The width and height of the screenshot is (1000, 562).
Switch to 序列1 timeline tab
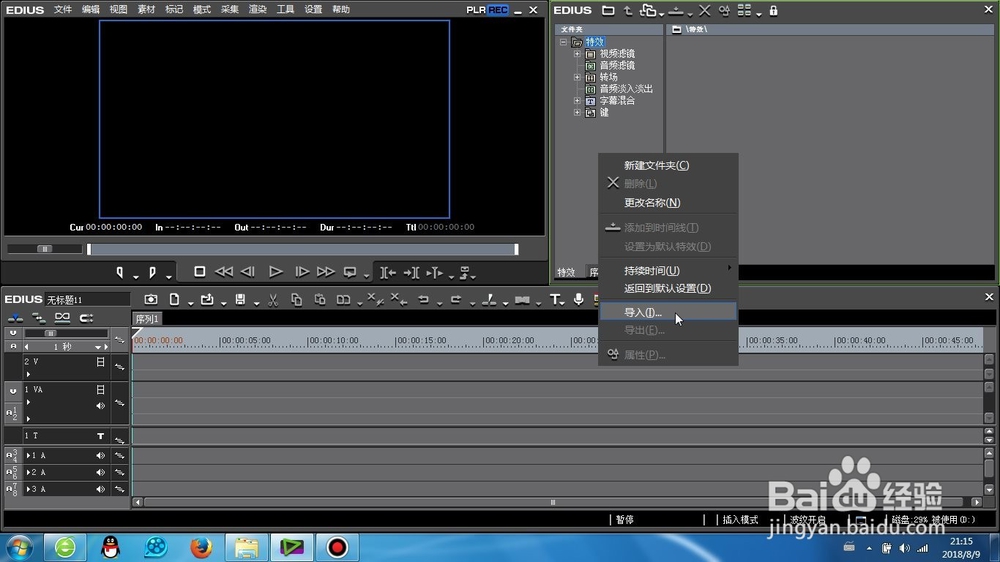click(x=147, y=319)
